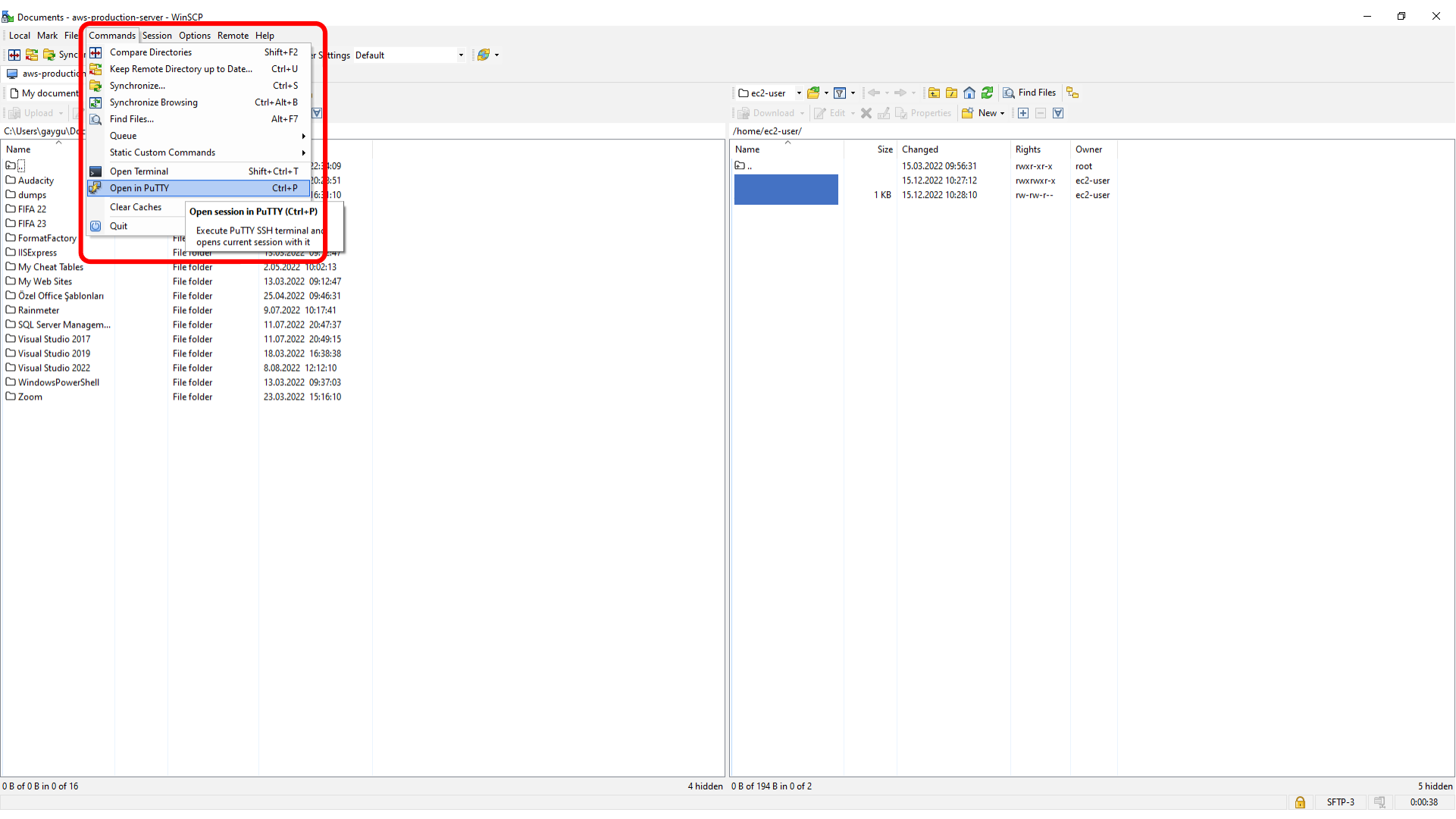The height and width of the screenshot is (819, 1456).
Task: Click the New button in remote toolbar
Action: click(979, 113)
